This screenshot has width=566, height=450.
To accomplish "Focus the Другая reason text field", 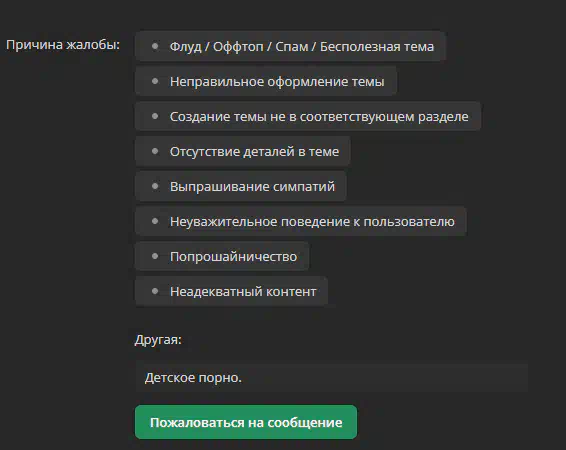I will [332, 378].
